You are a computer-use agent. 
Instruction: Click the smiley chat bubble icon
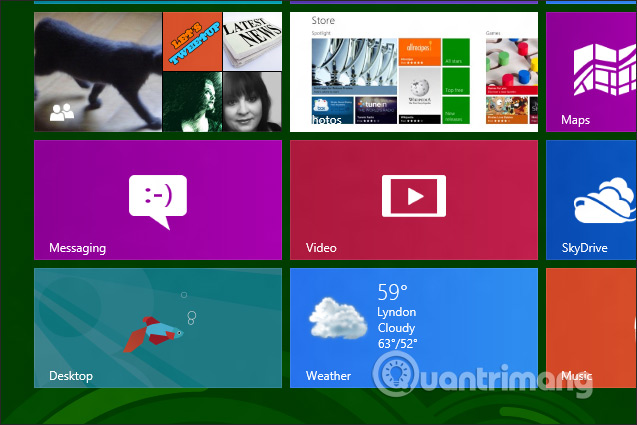coord(158,194)
